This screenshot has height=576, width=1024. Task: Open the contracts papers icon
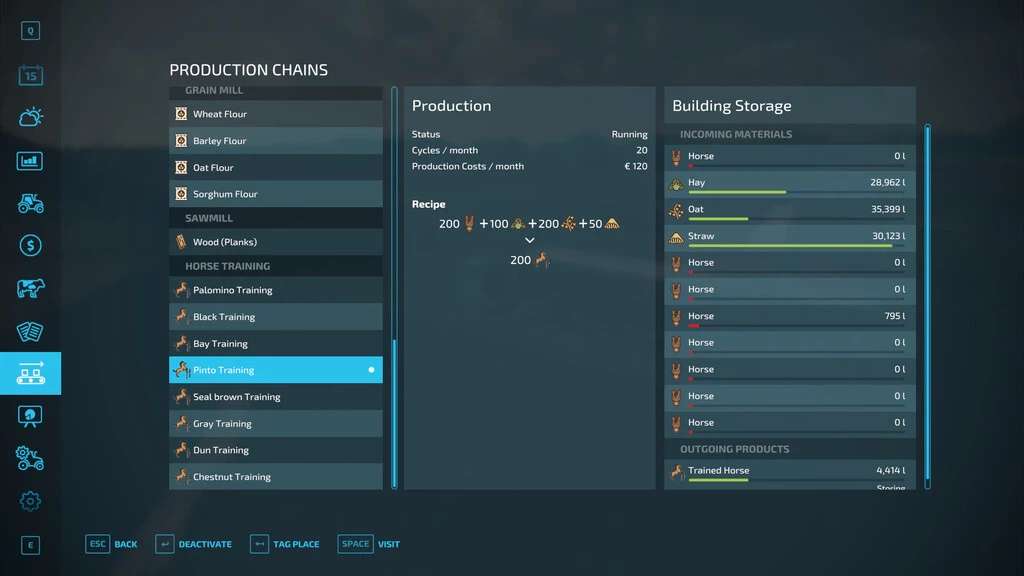[30, 332]
